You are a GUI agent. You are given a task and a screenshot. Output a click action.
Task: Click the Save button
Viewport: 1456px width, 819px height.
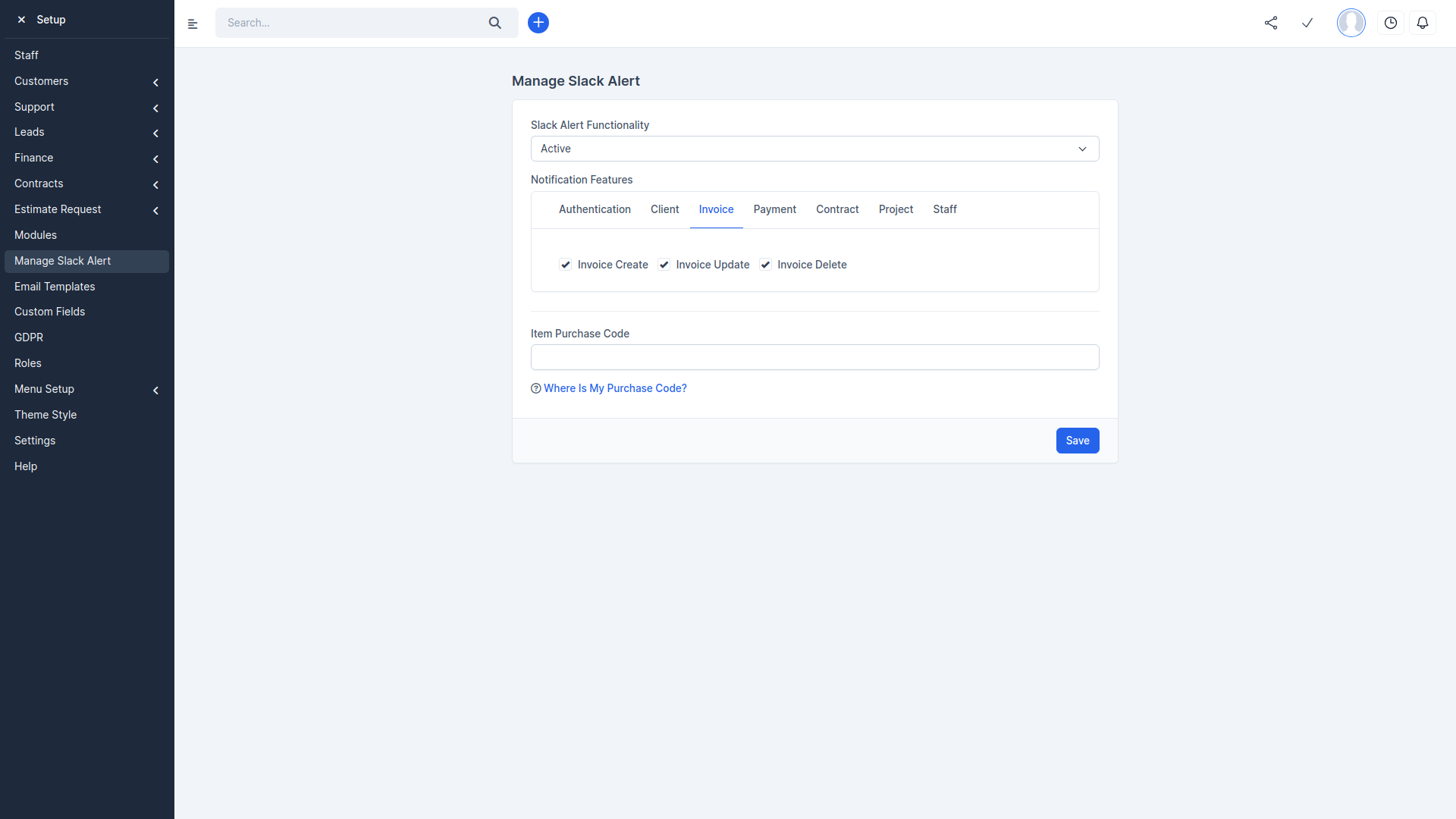tap(1077, 441)
